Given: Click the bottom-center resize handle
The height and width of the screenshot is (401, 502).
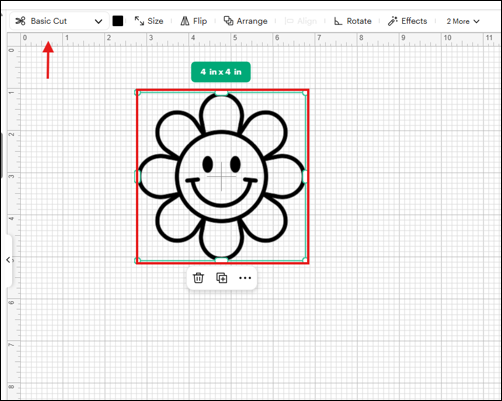Looking at the screenshot, I should click(221, 260).
